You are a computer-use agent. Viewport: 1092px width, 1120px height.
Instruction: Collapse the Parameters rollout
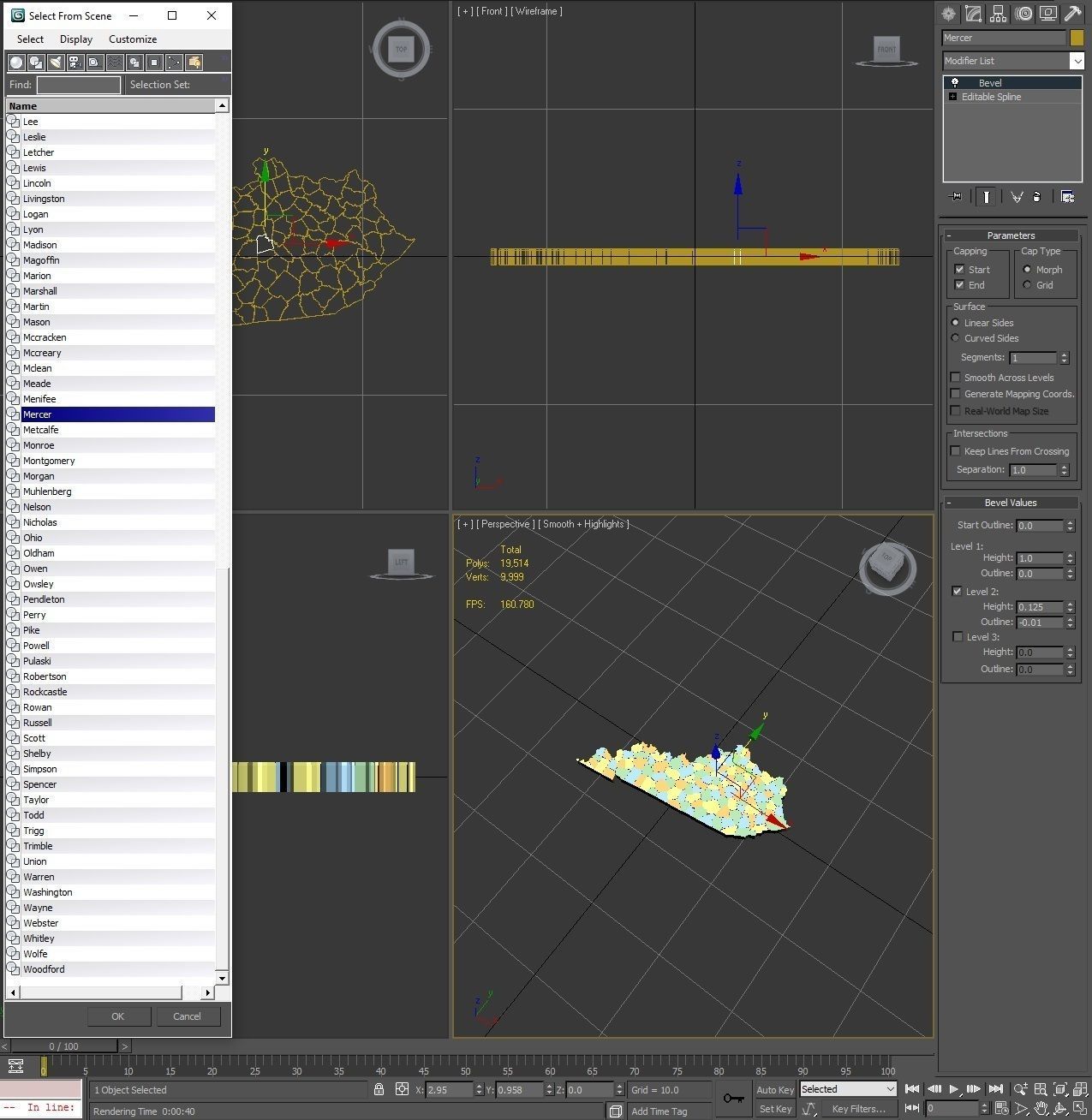point(1011,235)
